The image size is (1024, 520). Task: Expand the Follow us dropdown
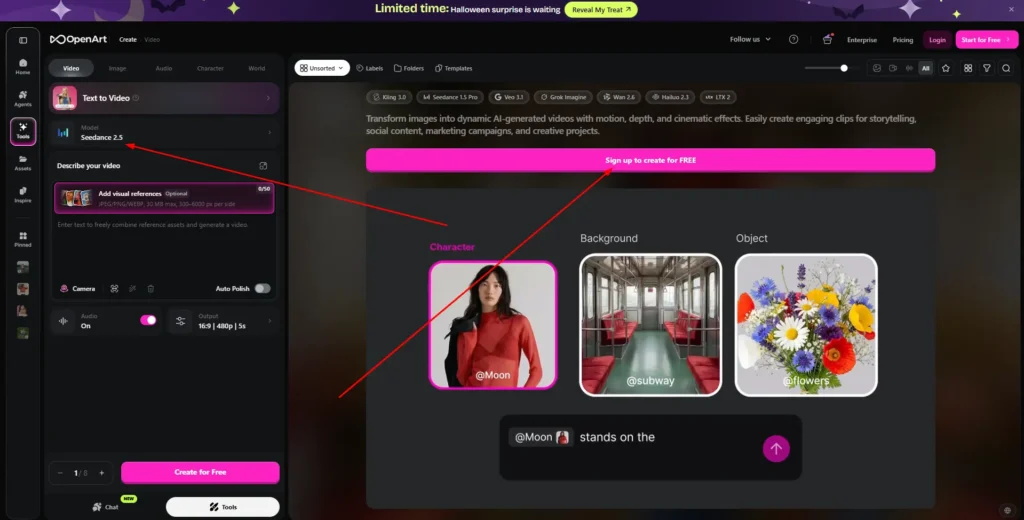pyautogui.click(x=750, y=39)
